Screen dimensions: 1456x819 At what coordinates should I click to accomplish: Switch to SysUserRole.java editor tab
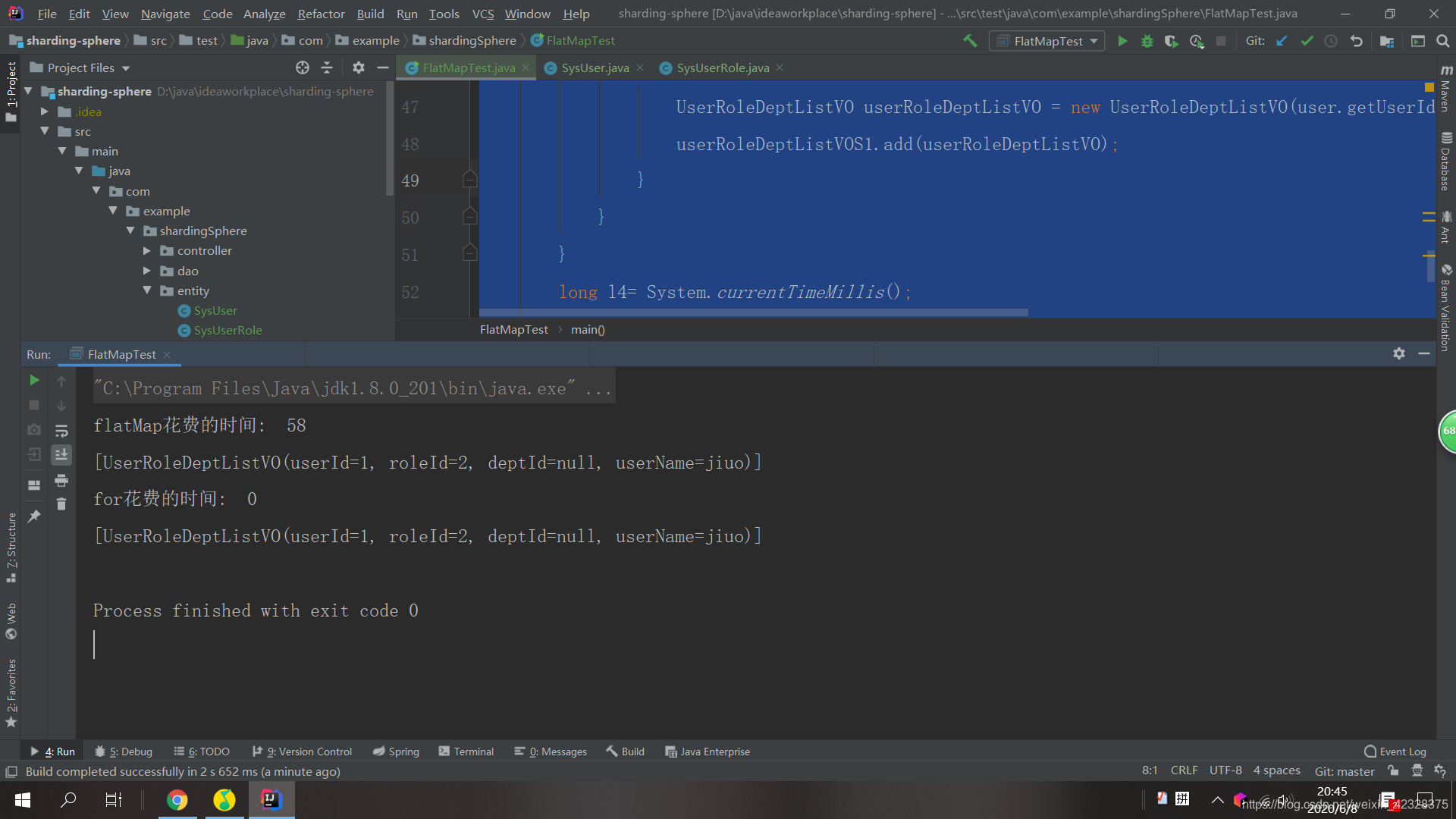[x=723, y=67]
